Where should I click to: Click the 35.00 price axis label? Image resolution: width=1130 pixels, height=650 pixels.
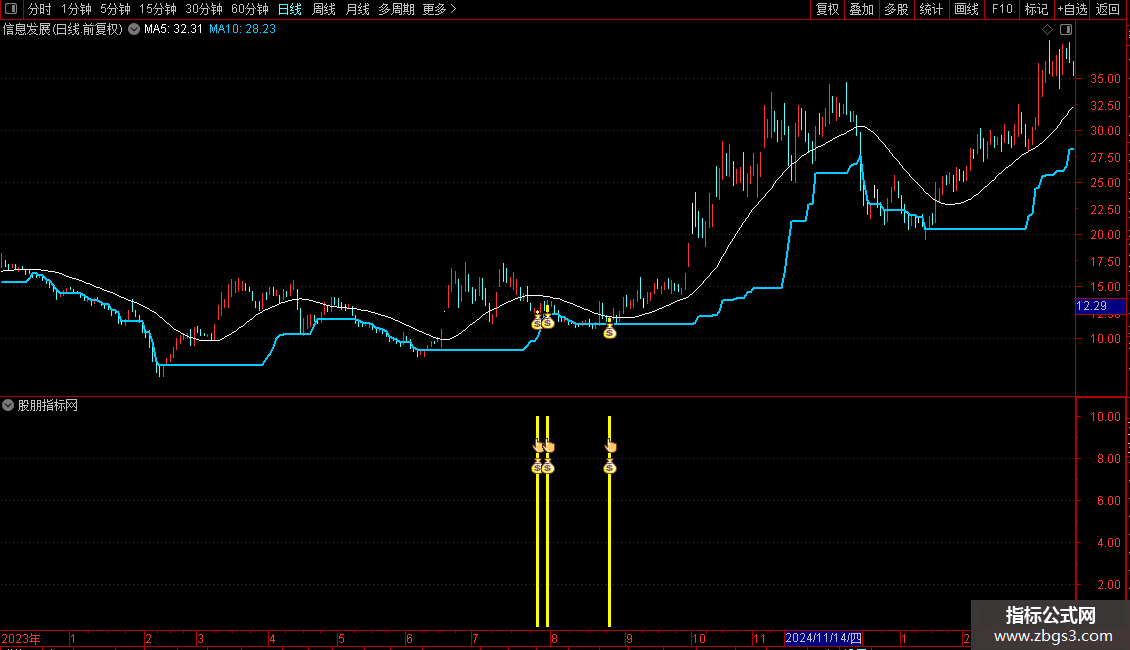1105,79
